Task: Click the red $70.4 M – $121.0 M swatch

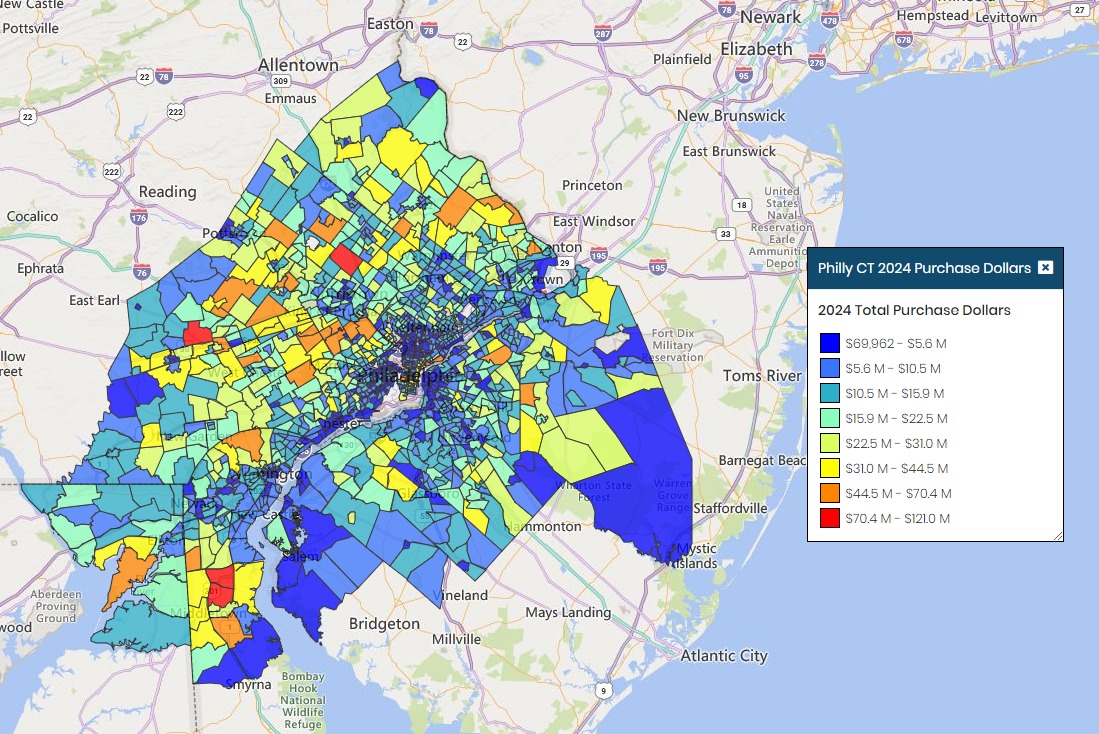Action: 830,518
